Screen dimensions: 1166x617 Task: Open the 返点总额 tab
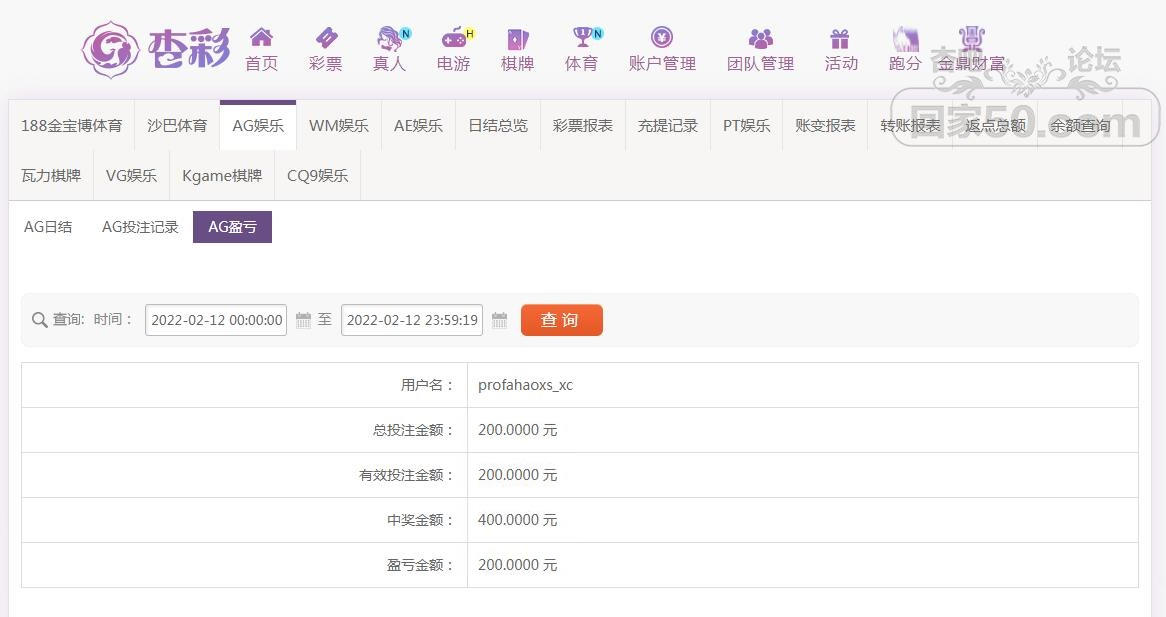click(995, 126)
